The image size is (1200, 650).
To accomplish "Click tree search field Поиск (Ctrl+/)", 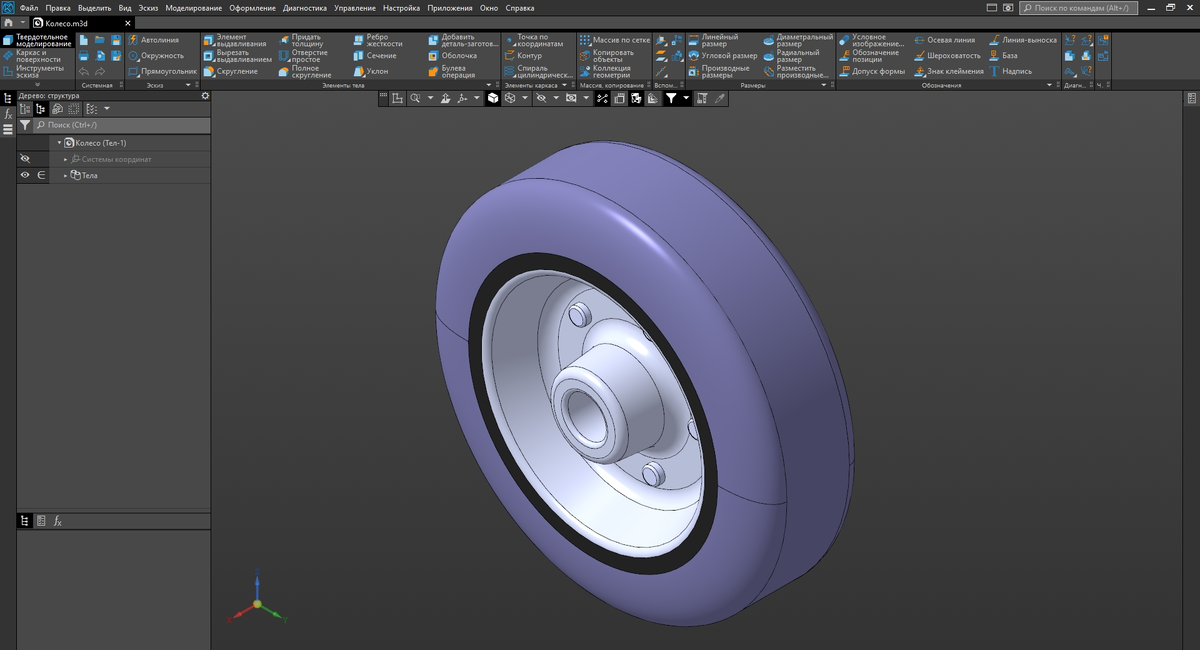I will pyautogui.click(x=121, y=126).
